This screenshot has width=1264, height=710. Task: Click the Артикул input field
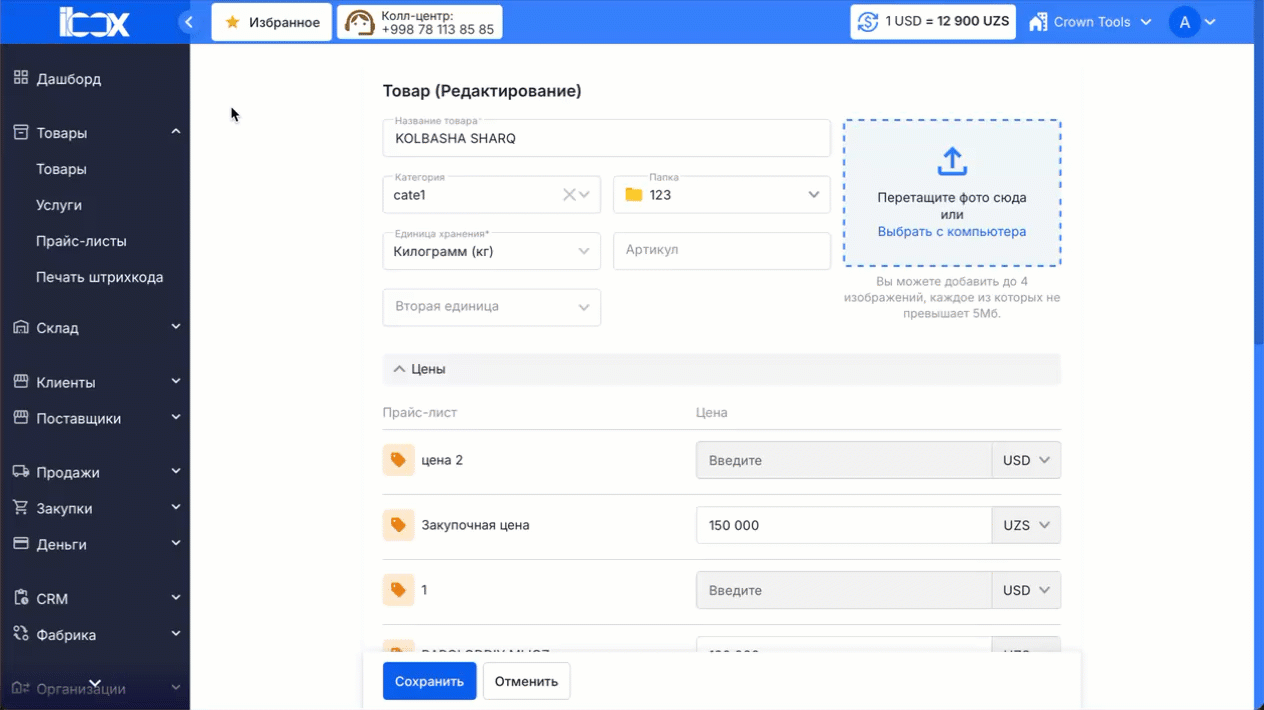tap(721, 250)
